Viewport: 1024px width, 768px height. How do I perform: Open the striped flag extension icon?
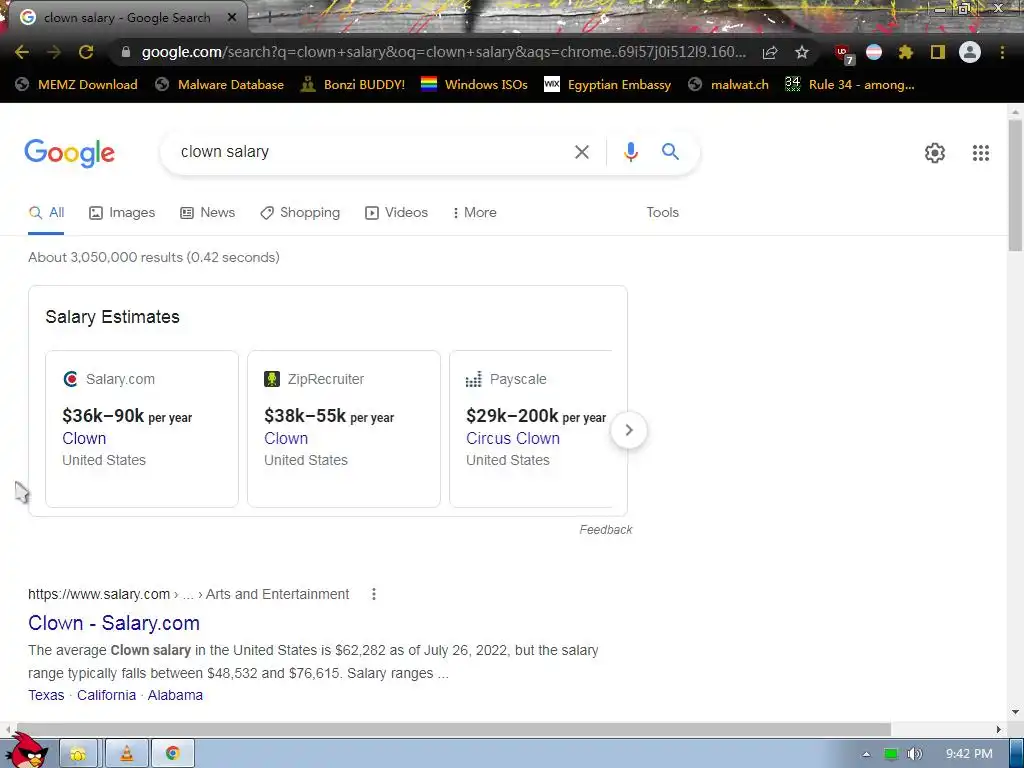pyautogui.click(x=874, y=52)
